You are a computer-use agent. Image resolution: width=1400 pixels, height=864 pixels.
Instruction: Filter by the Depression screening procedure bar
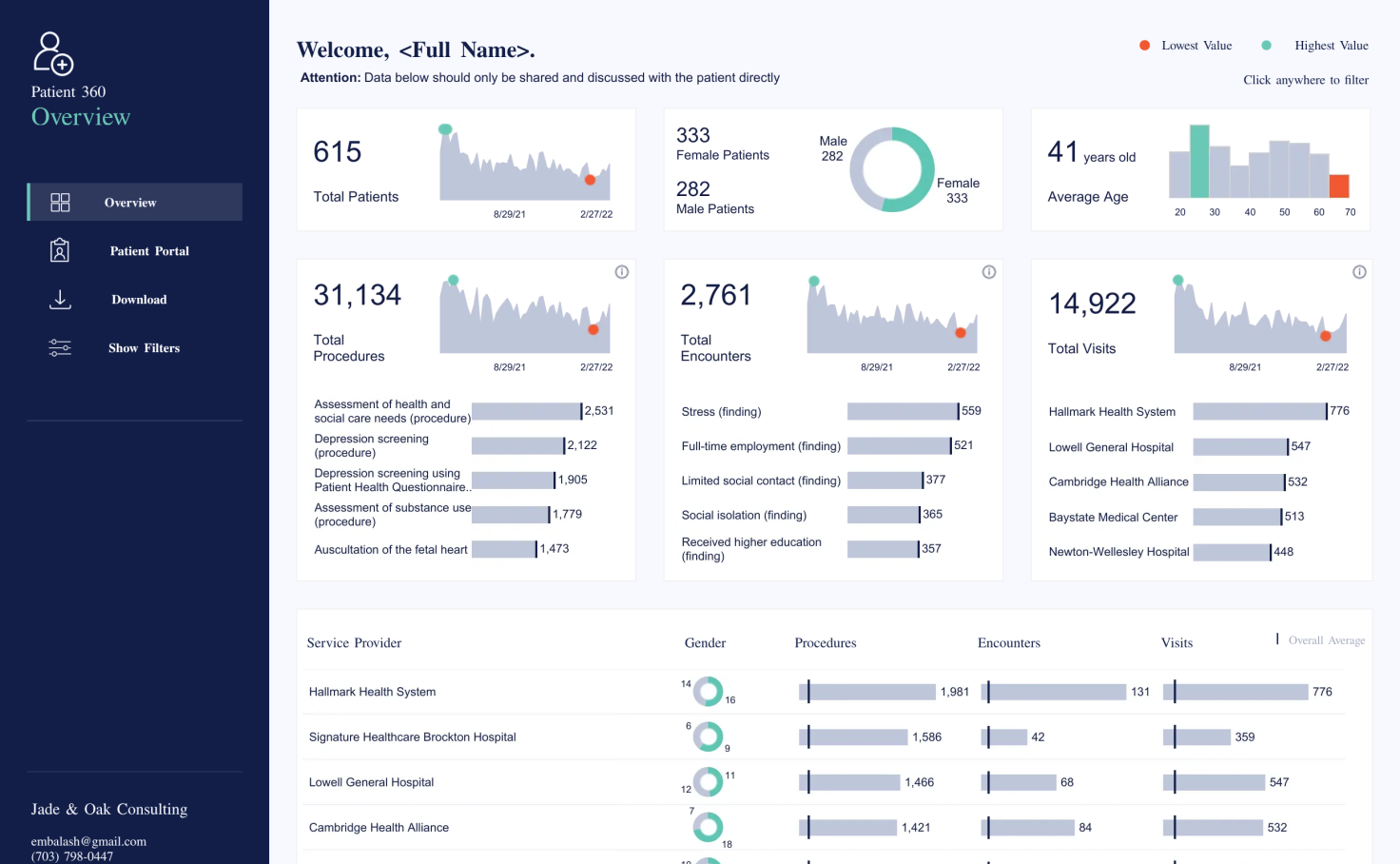pyautogui.click(x=518, y=445)
